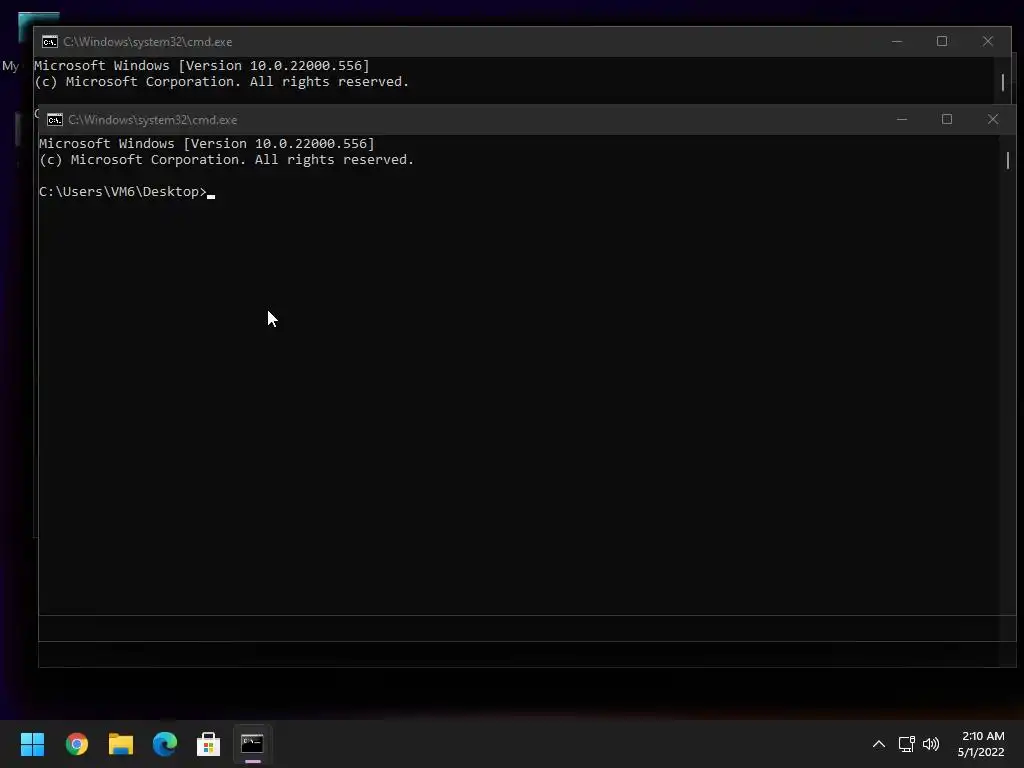Screen dimensions: 1024x768
Task: Open the volume speaker tray icon
Action: 931,744
